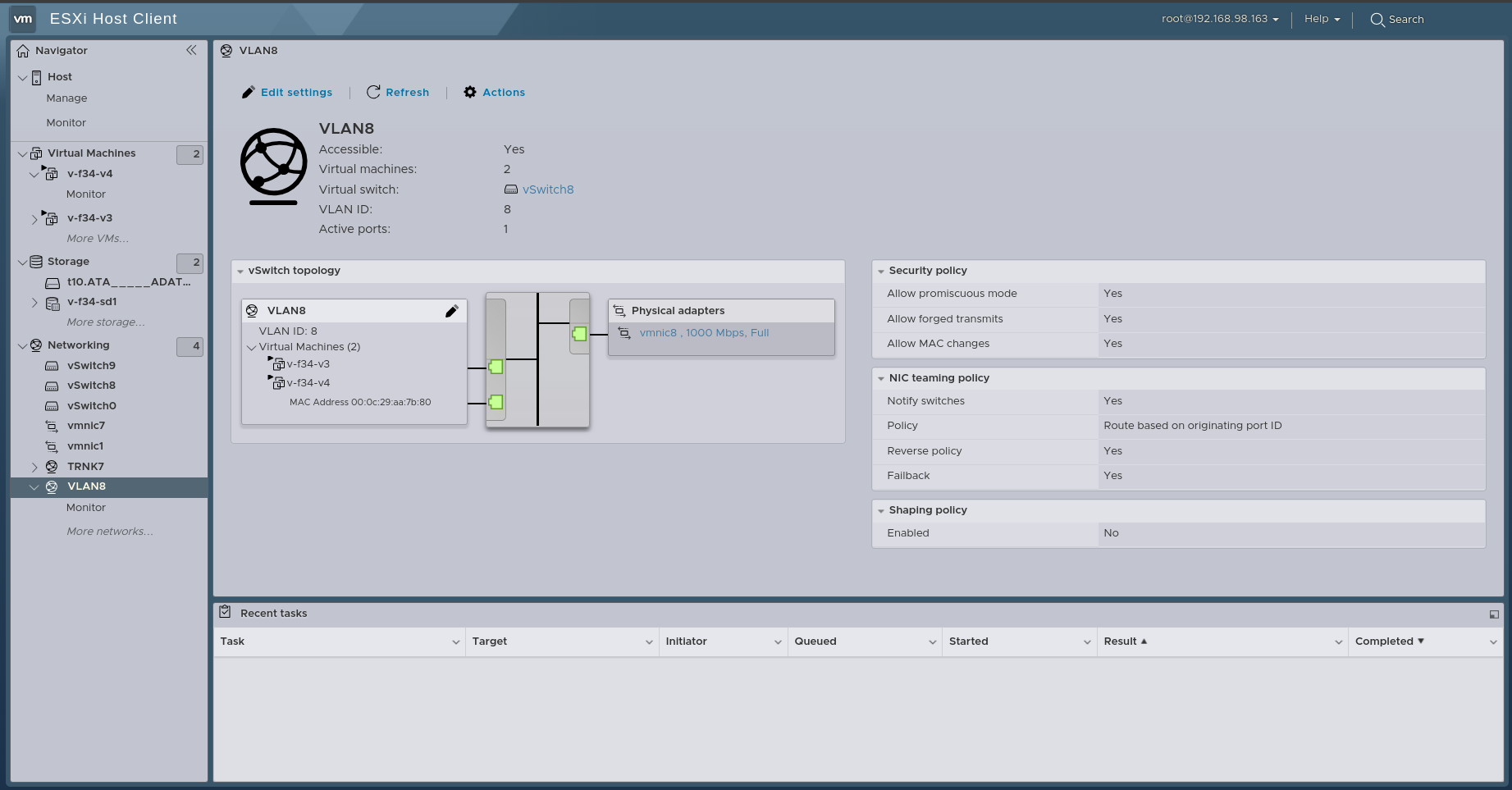Open the Completed column dropdown arrow
Screen dimensions: 1512x790
tap(1492, 642)
